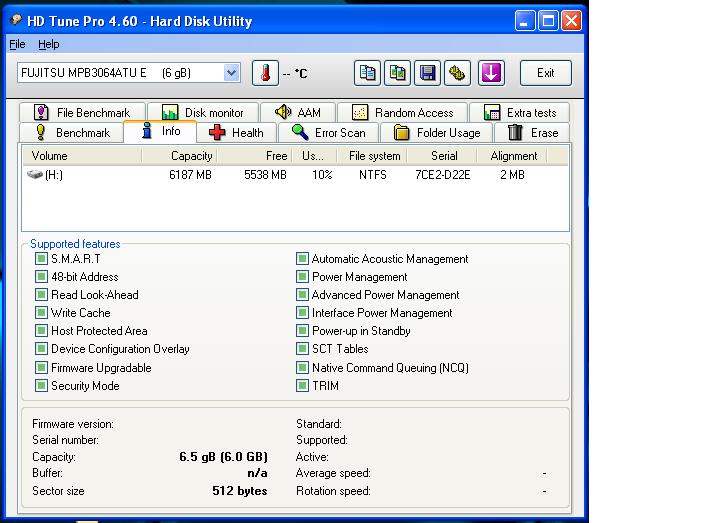724x523 pixels.
Task: Toggle Automatic Acoustic Management checkbox
Action: click(x=302, y=258)
